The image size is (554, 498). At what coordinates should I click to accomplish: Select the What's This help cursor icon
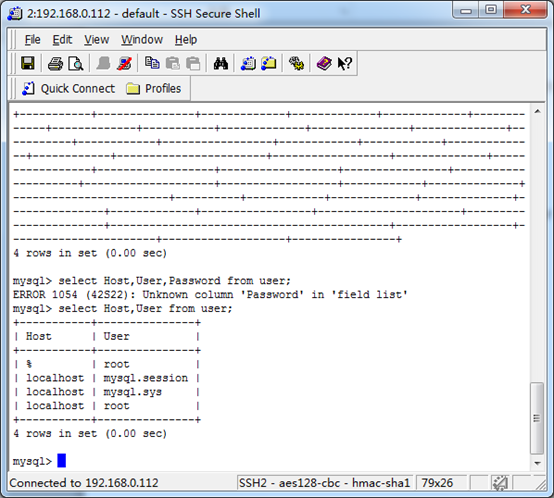(344, 64)
